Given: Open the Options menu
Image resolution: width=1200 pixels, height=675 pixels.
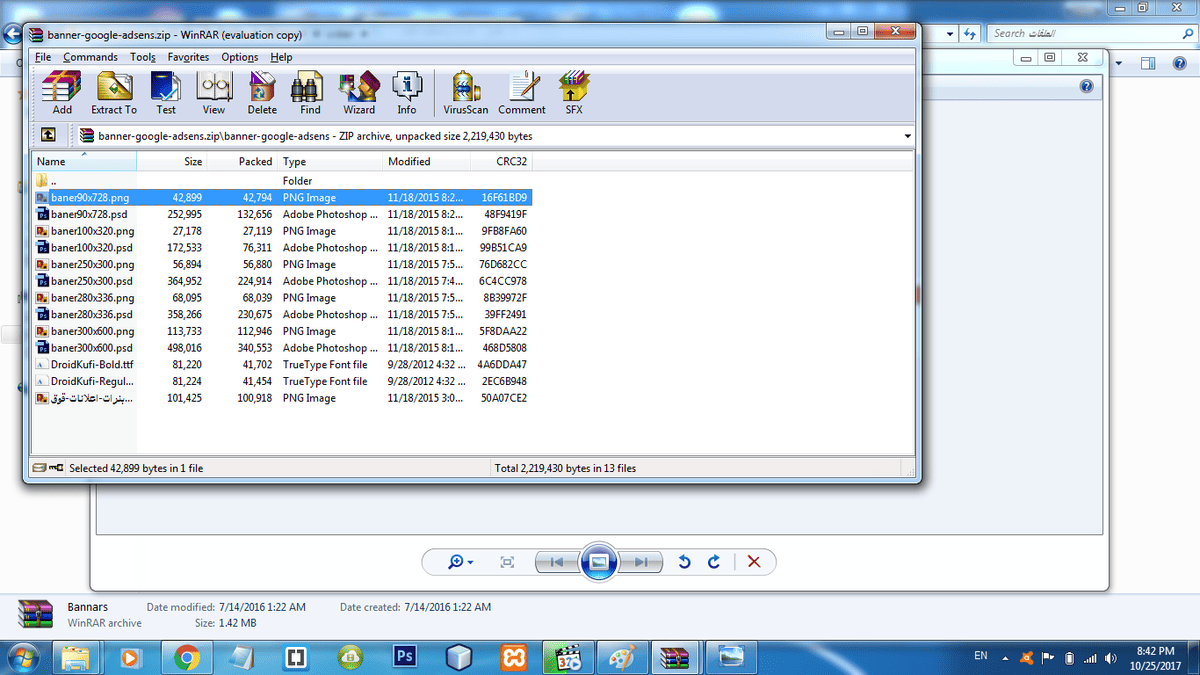Looking at the screenshot, I should pos(240,57).
